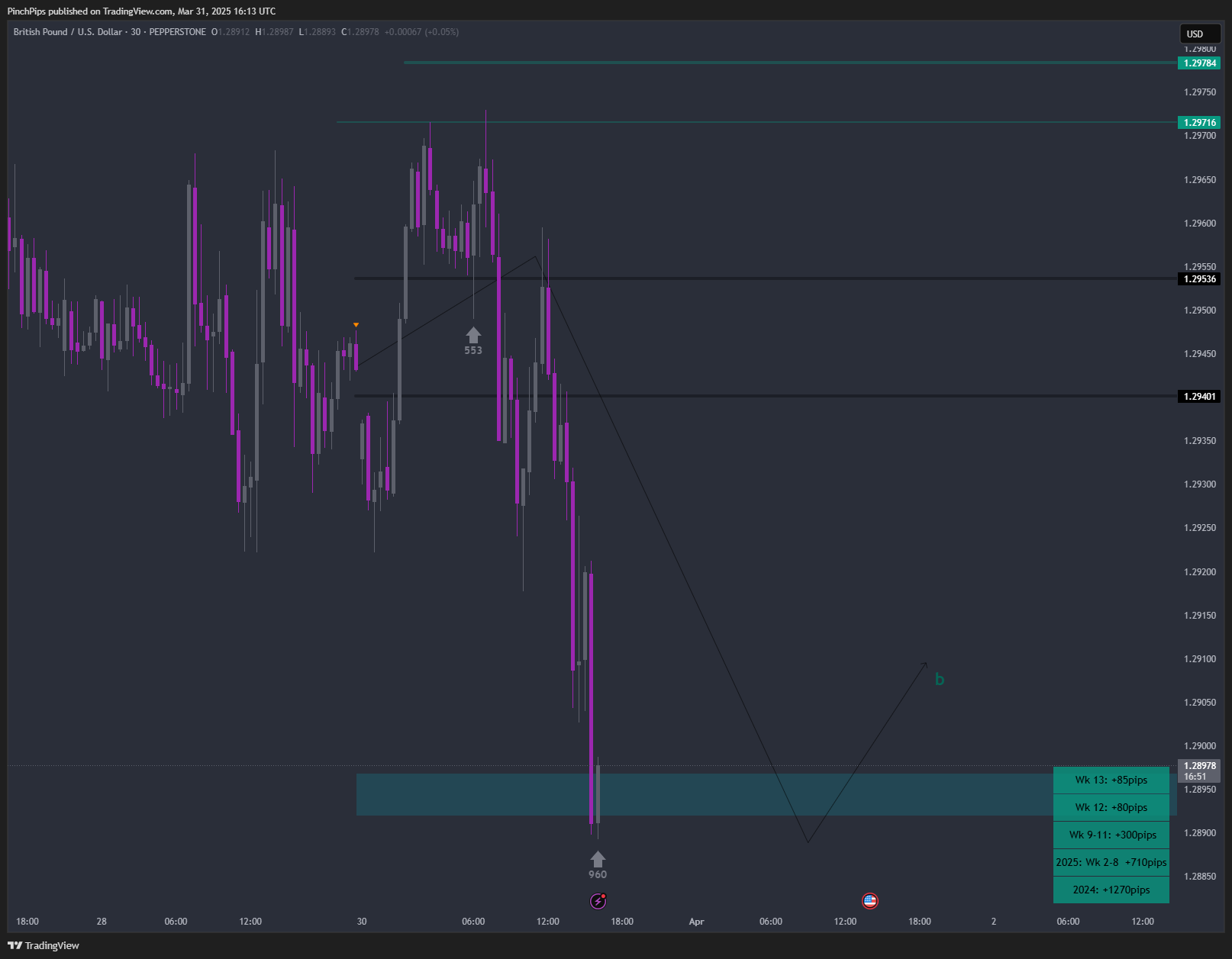Select the 1.29716 price level label

(x=1200, y=123)
